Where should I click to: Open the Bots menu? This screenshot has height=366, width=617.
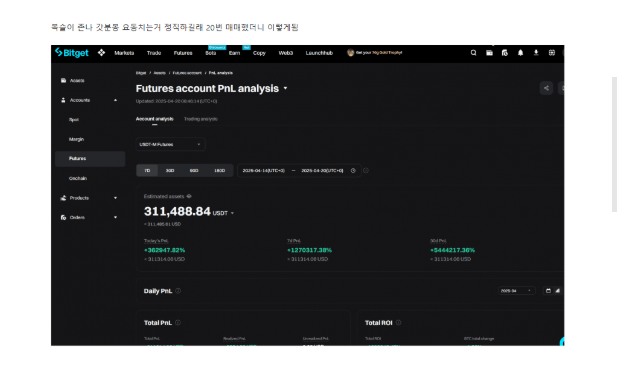point(211,53)
